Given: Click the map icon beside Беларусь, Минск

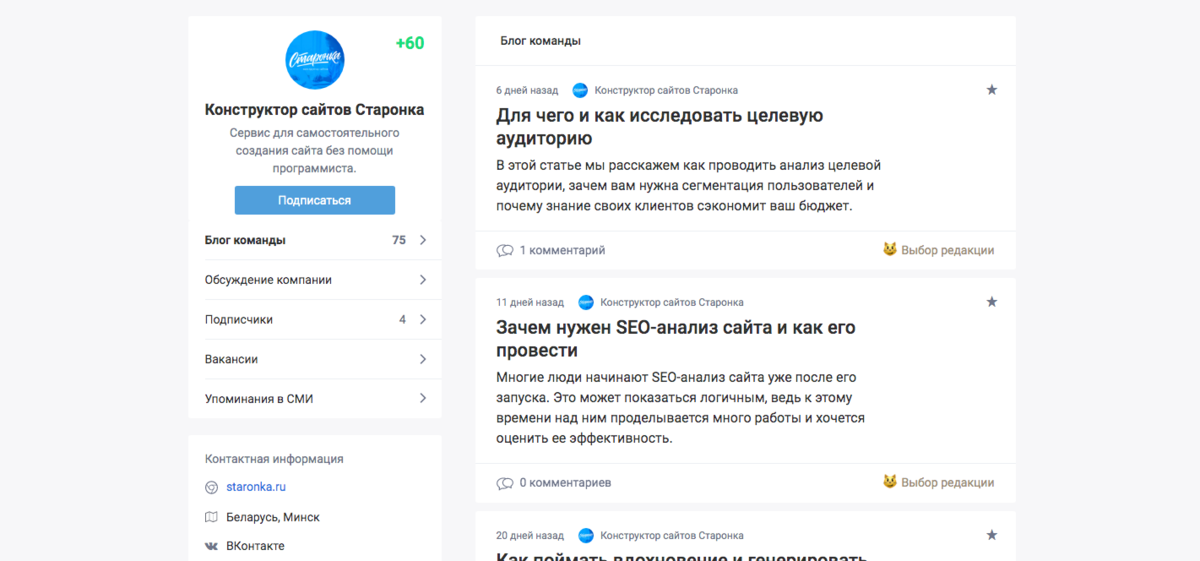Looking at the screenshot, I should 211,518.
